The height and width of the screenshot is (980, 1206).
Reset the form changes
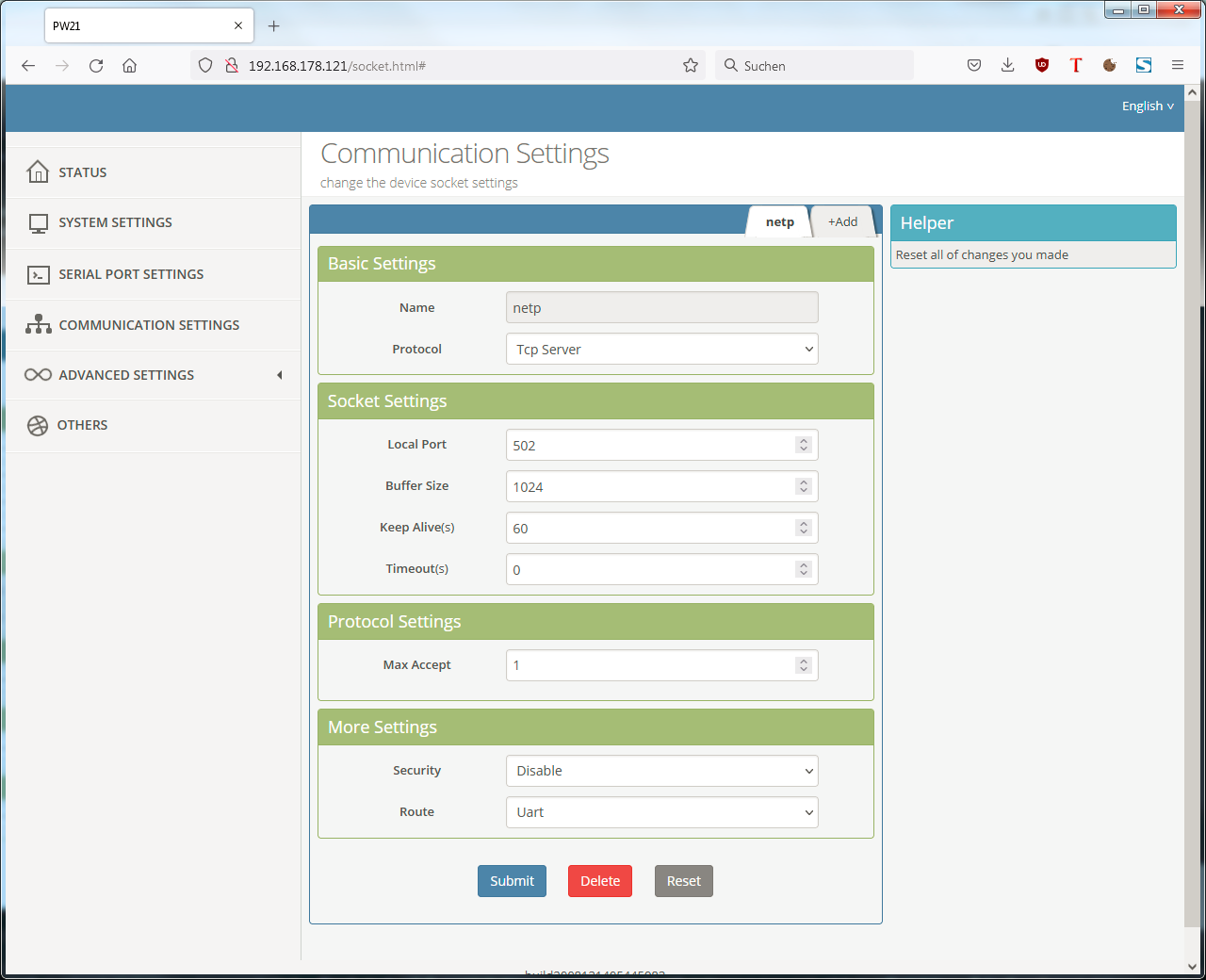(x=684, y=881)
